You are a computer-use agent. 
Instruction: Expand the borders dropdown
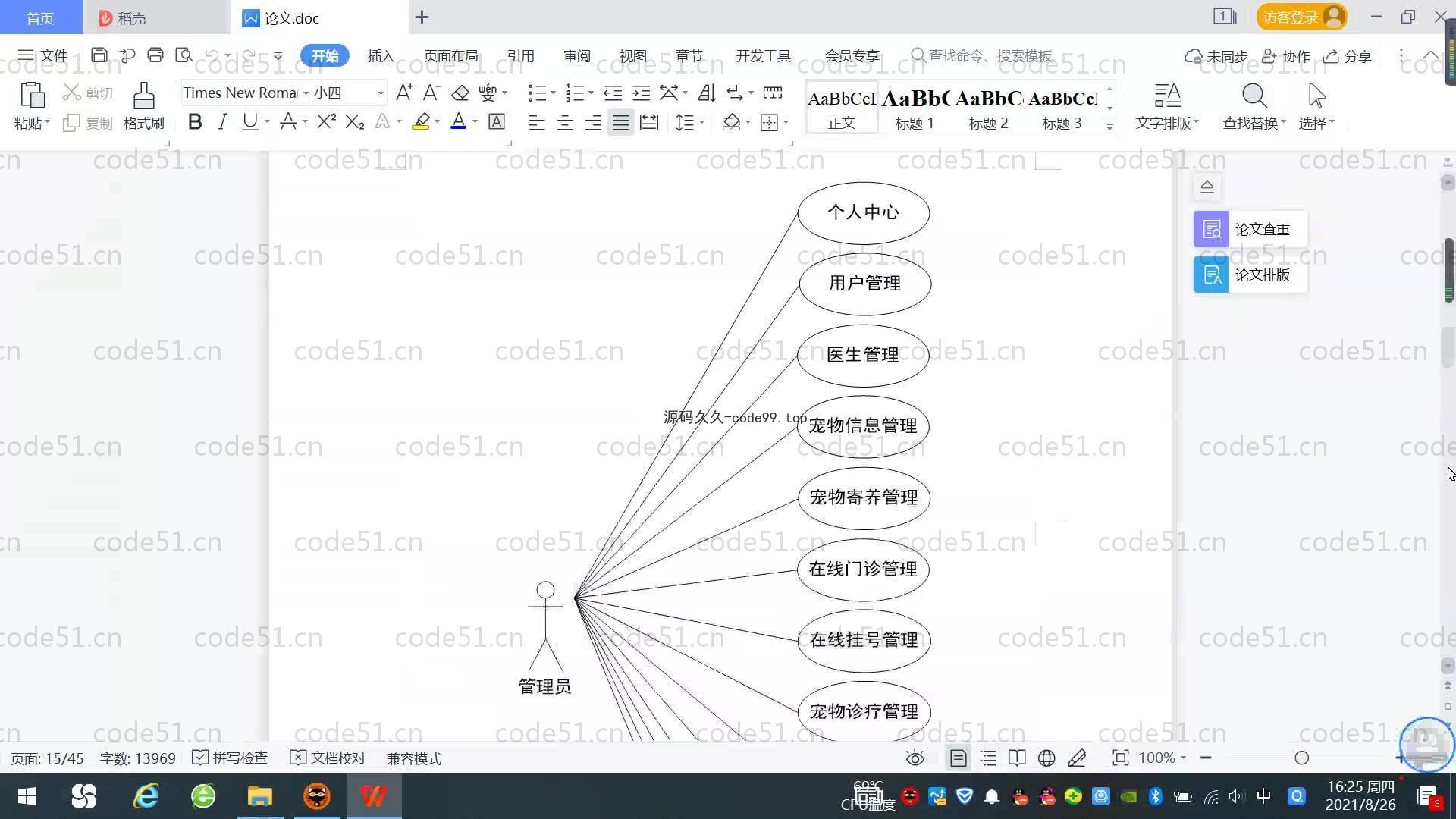click(786, 122)
